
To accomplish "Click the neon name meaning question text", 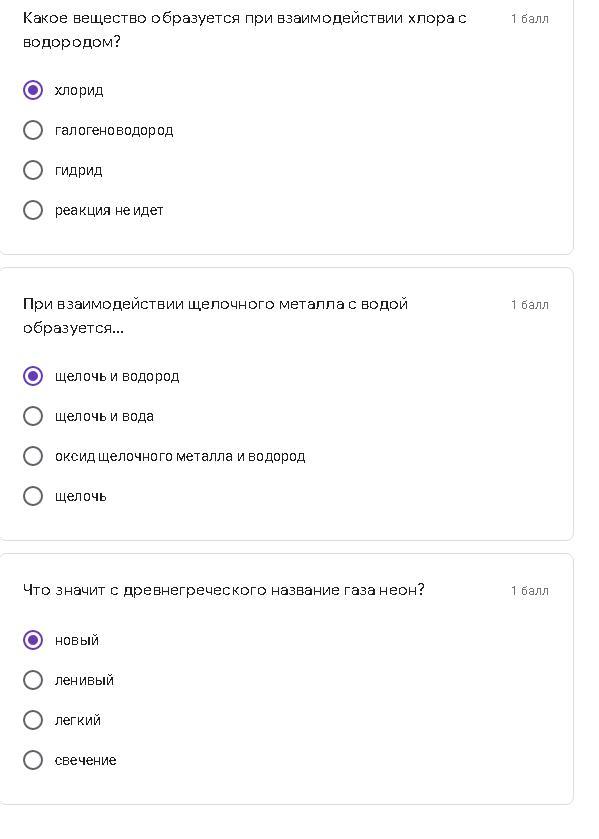I will tap(224, 590).
